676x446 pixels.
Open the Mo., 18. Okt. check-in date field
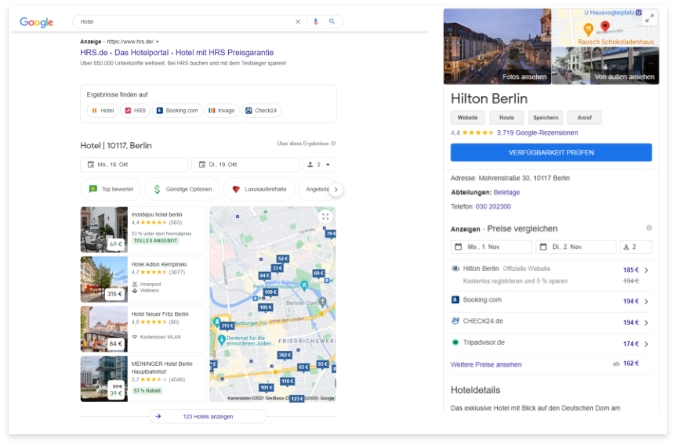[134, 165]
